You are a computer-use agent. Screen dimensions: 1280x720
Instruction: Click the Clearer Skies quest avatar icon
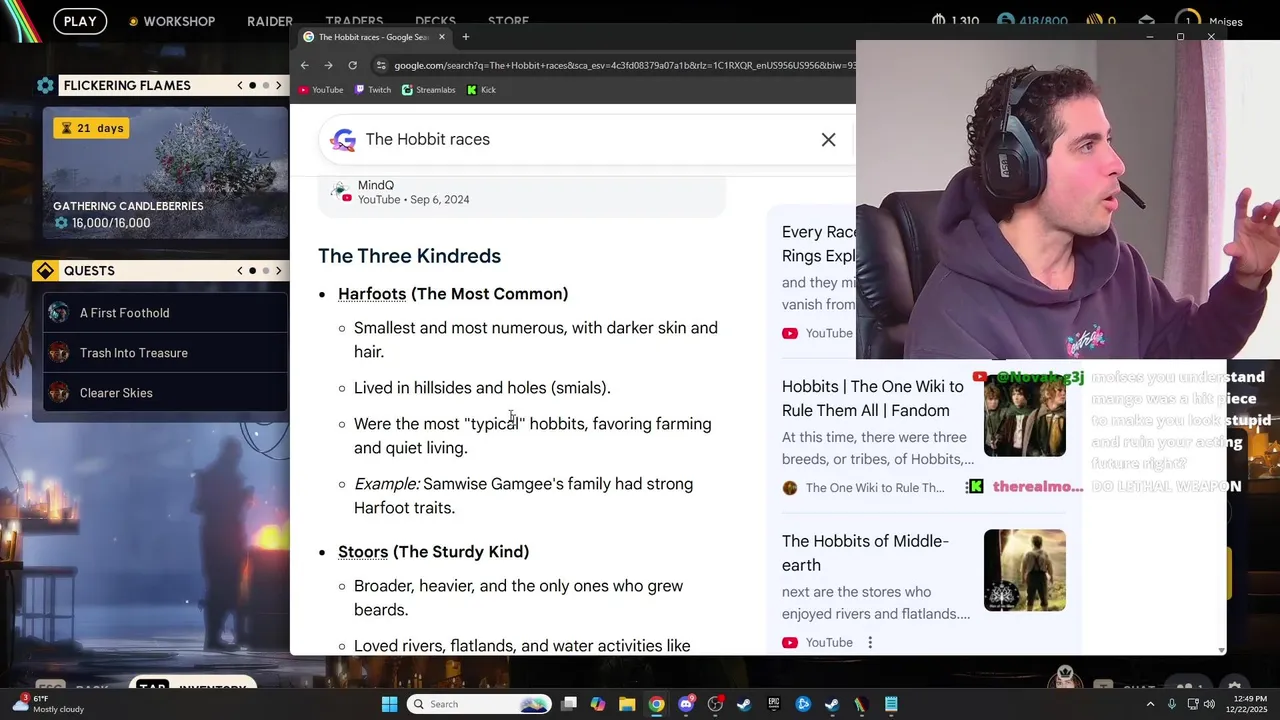coord(59,393)
